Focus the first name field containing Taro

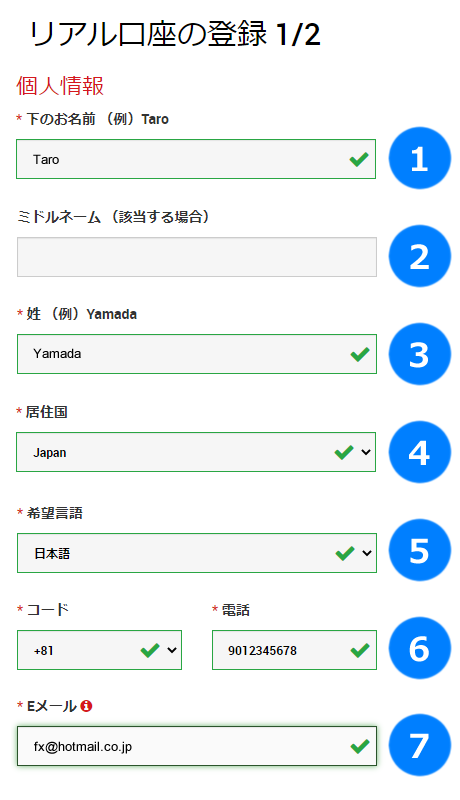point(196,159)
